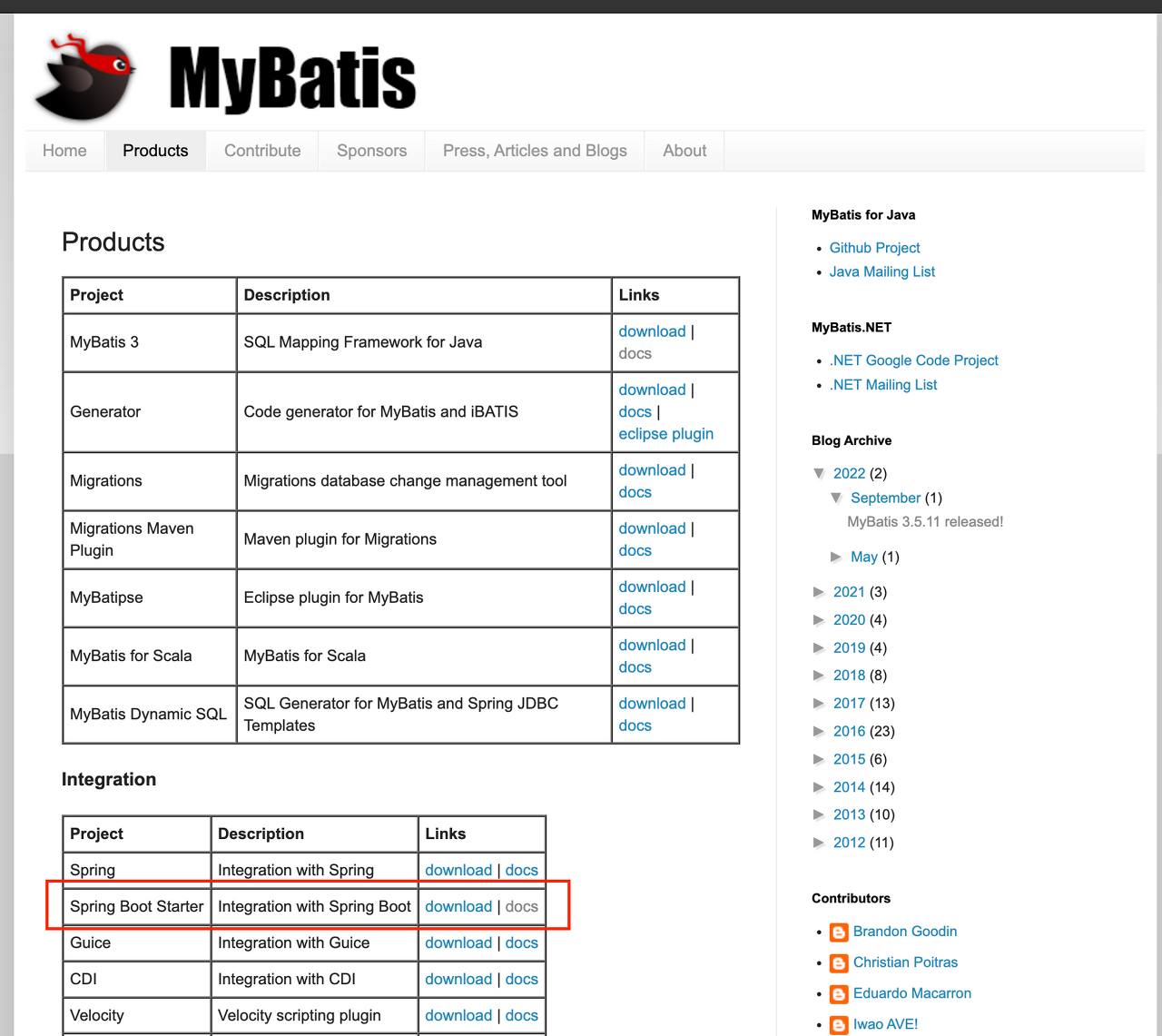Image resolution: width=1162 pixels, height=1036 pixels.
Task: Expand the 2014 archive arrow
Action: [820, 787]
